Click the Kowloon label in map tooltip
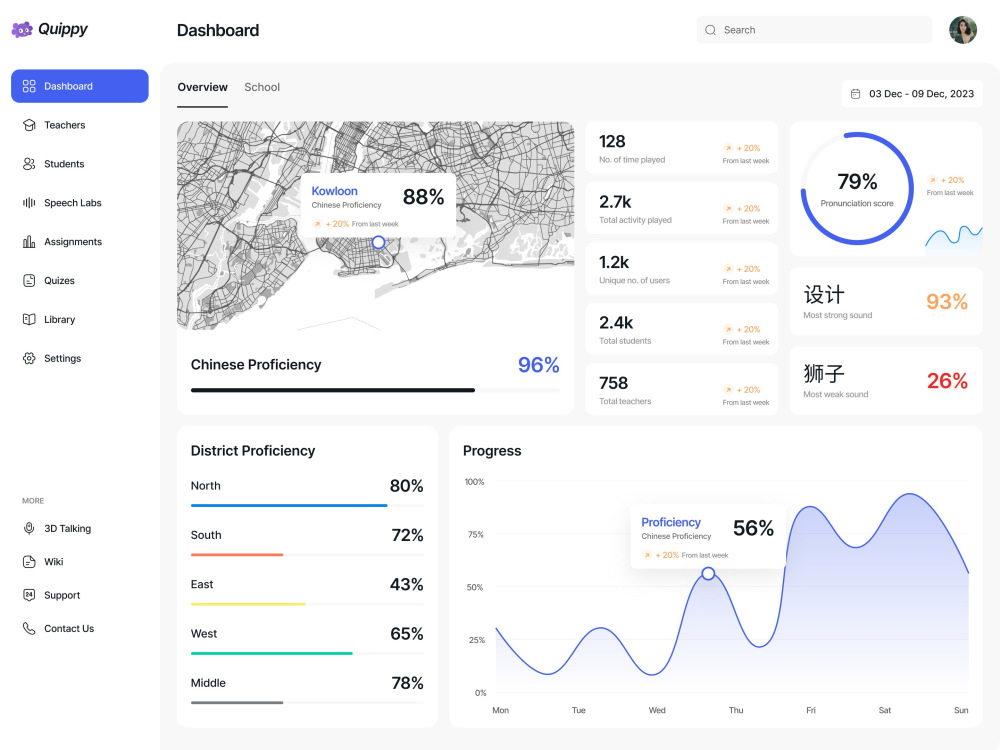Image resolution: width=1000 pixels, height=750 pixels. click(x=334, y=191)
